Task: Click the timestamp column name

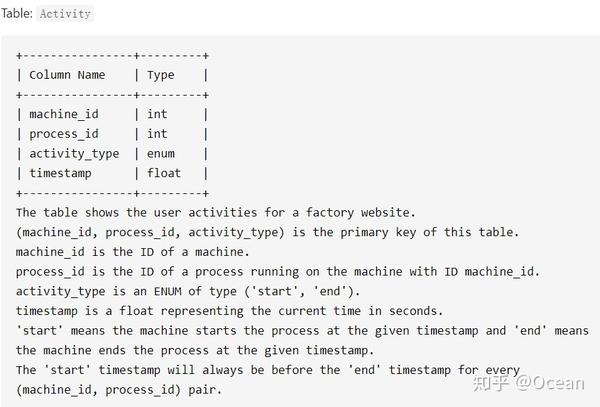Action: [x=60, y=173]
